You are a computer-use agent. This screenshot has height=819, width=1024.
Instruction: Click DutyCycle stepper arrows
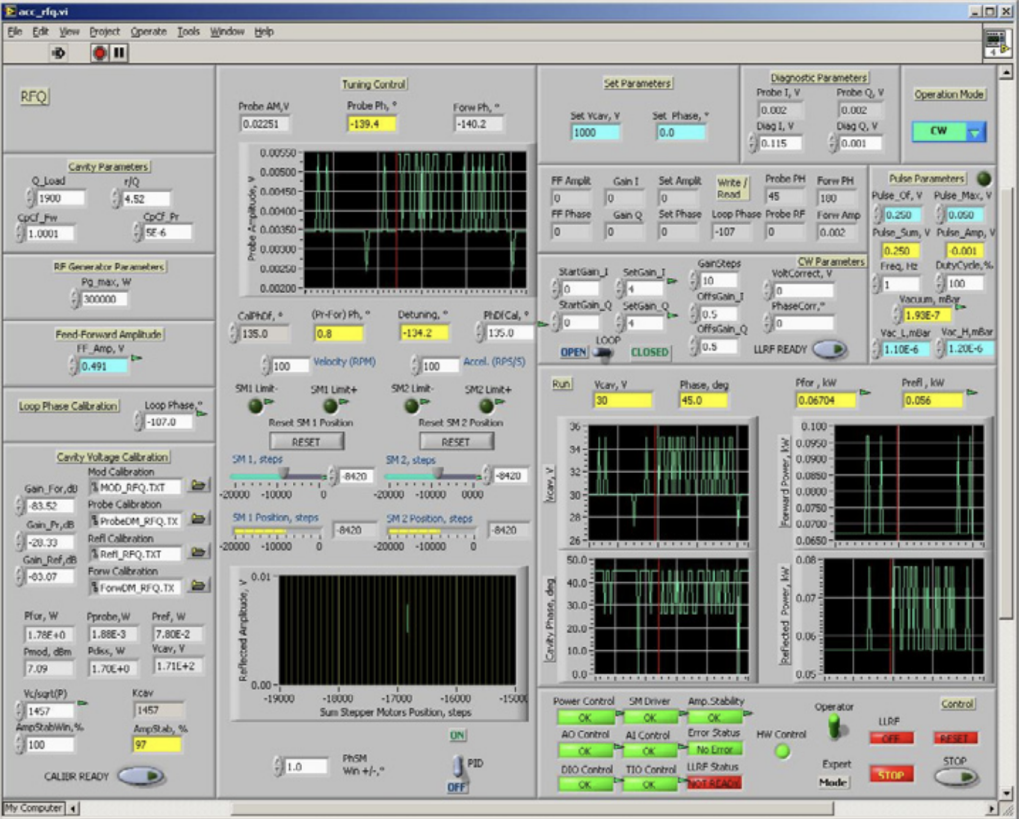pos(940,283)
